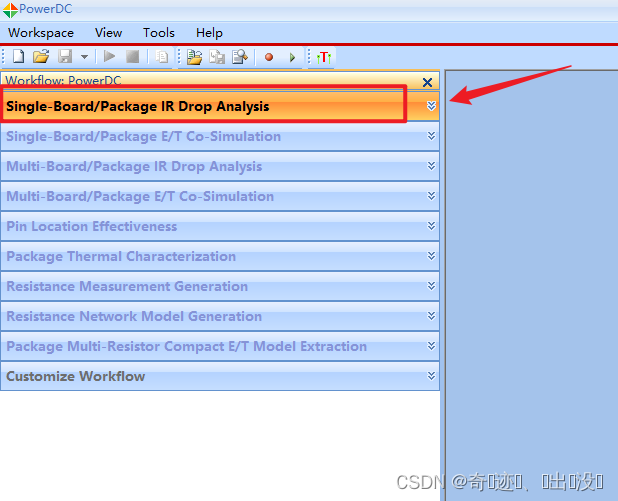Select Pin Location Effectiveness workflow

coord(220,226)
